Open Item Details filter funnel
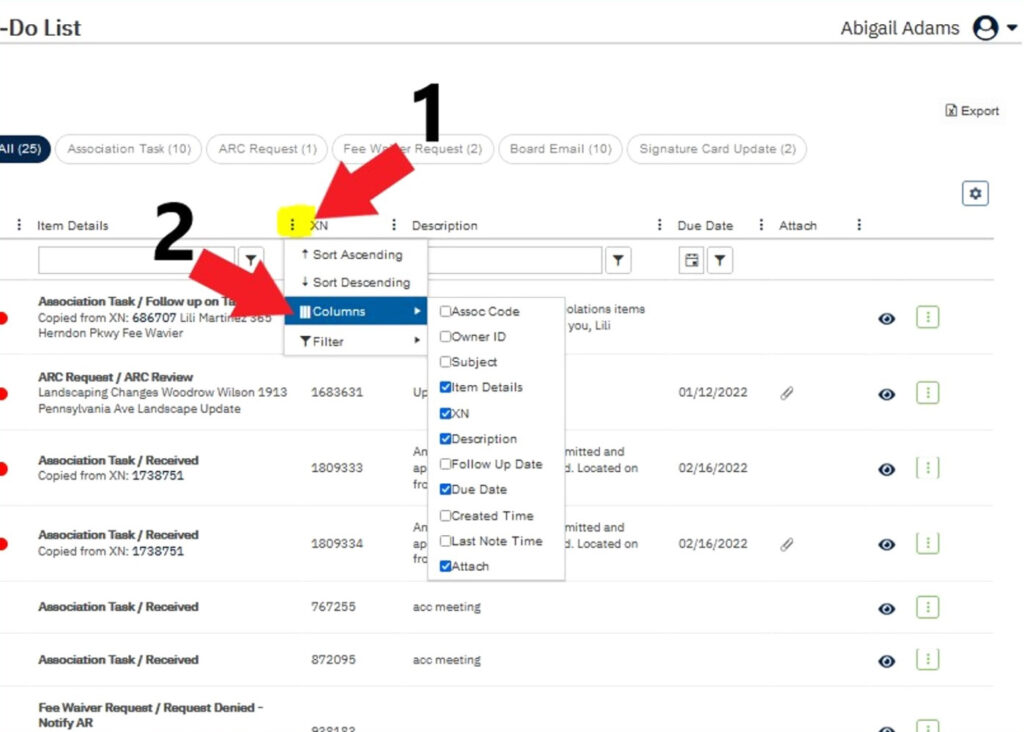Image resolution: width=1024 pixels, height=732 pixels. point(251,260)
